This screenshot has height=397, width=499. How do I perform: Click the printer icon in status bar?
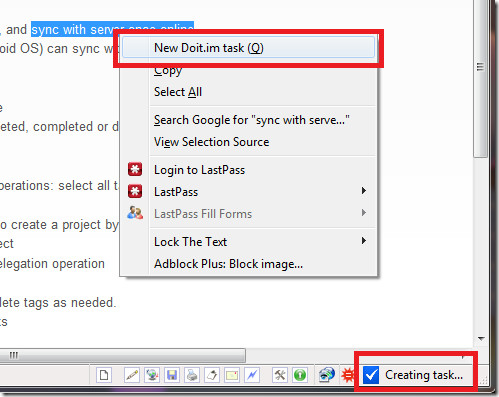192,375
